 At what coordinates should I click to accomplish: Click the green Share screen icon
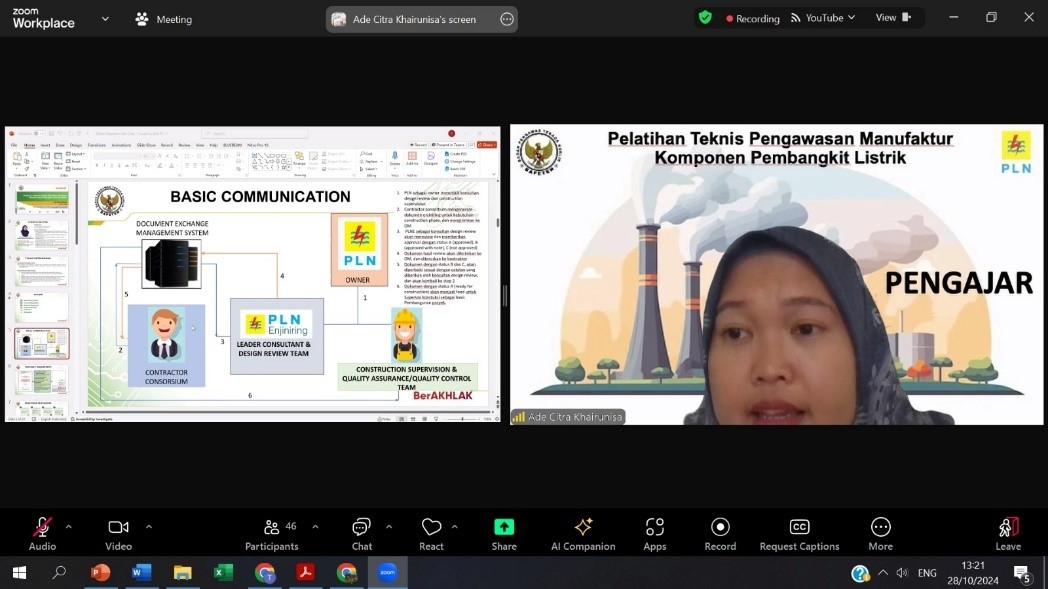tap(504, 527)
